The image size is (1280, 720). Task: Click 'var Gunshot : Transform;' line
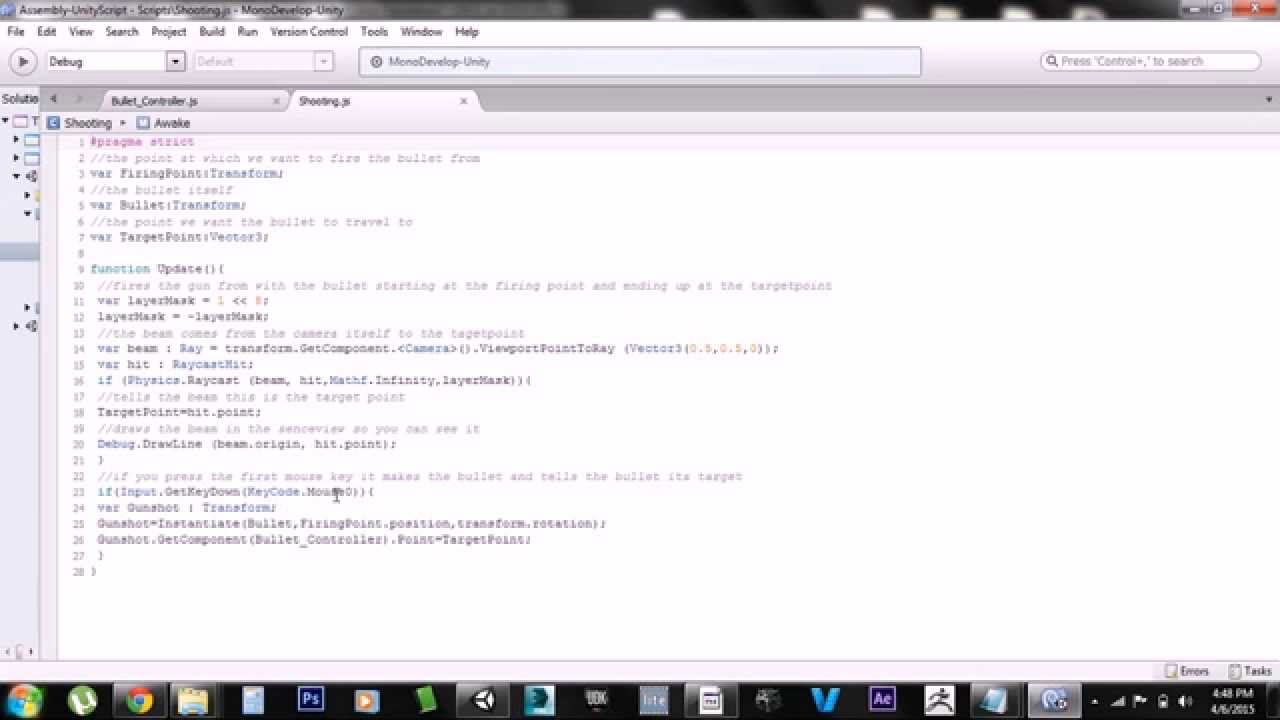[x=186, y=508]
